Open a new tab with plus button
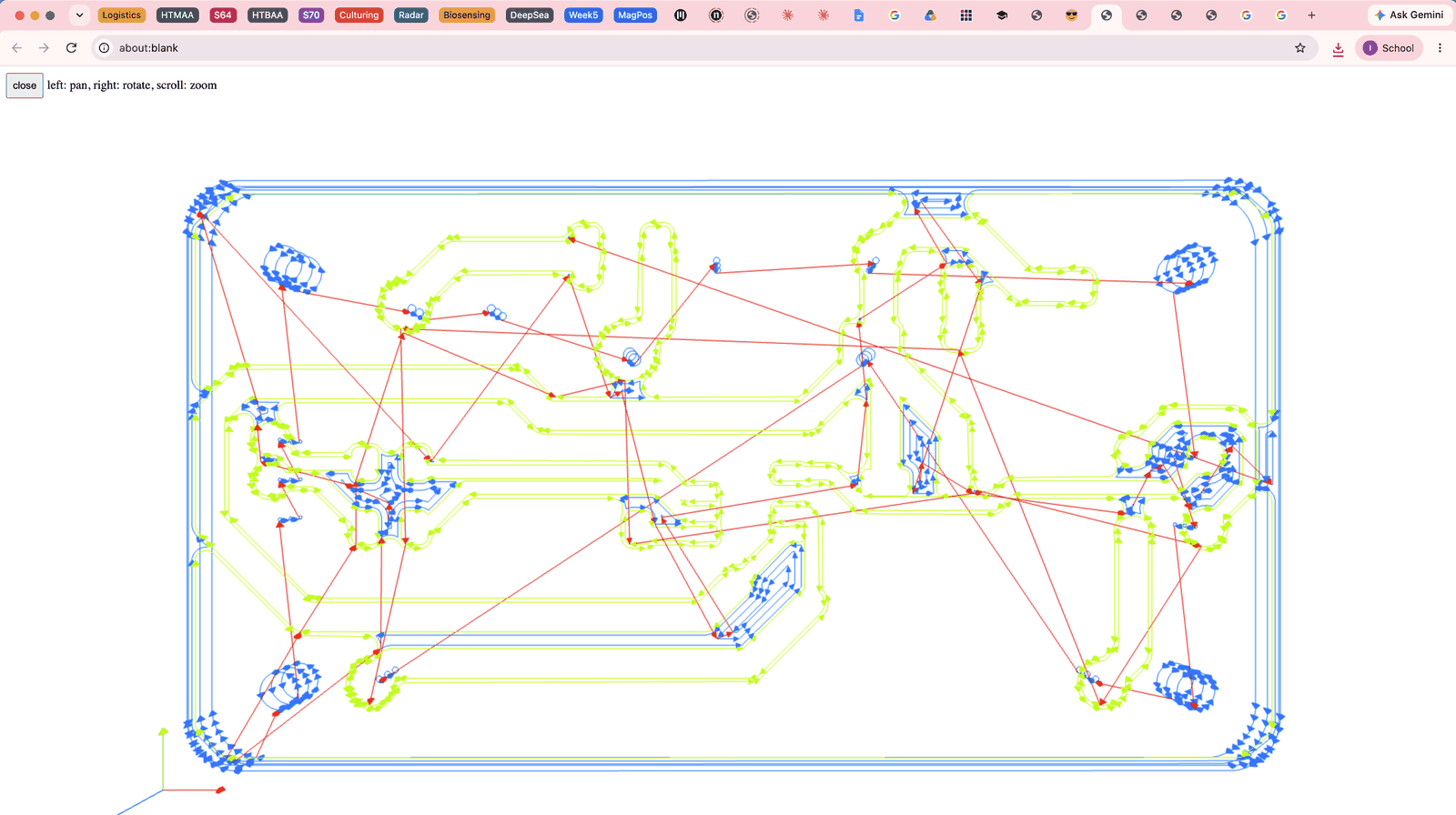1456x815 pixels. coord(1311,15)
